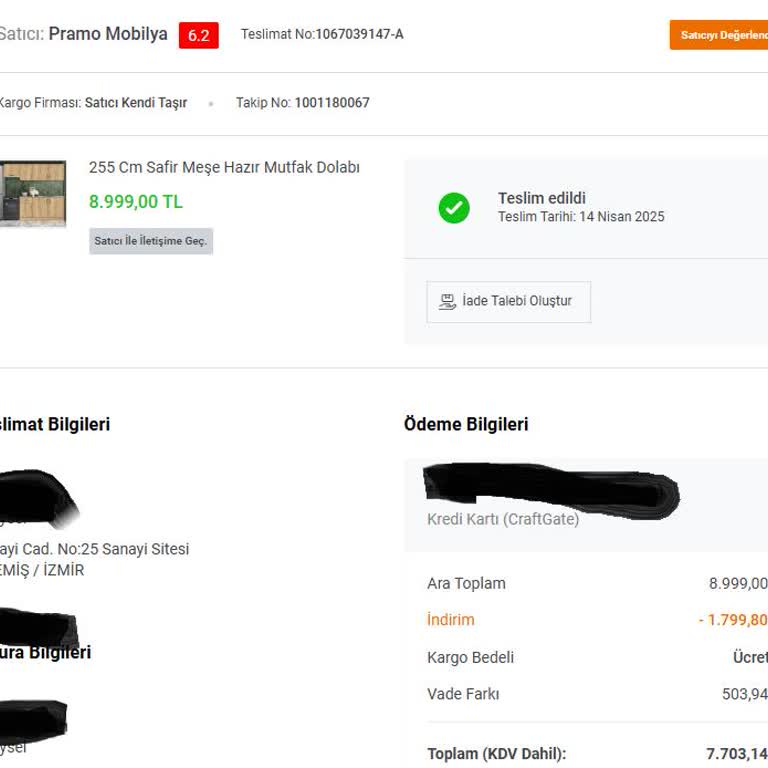The height and width of the screenshot is (768, 768).
Task: Open 255 Cm Safir Meşe product title
Action: 224,167
